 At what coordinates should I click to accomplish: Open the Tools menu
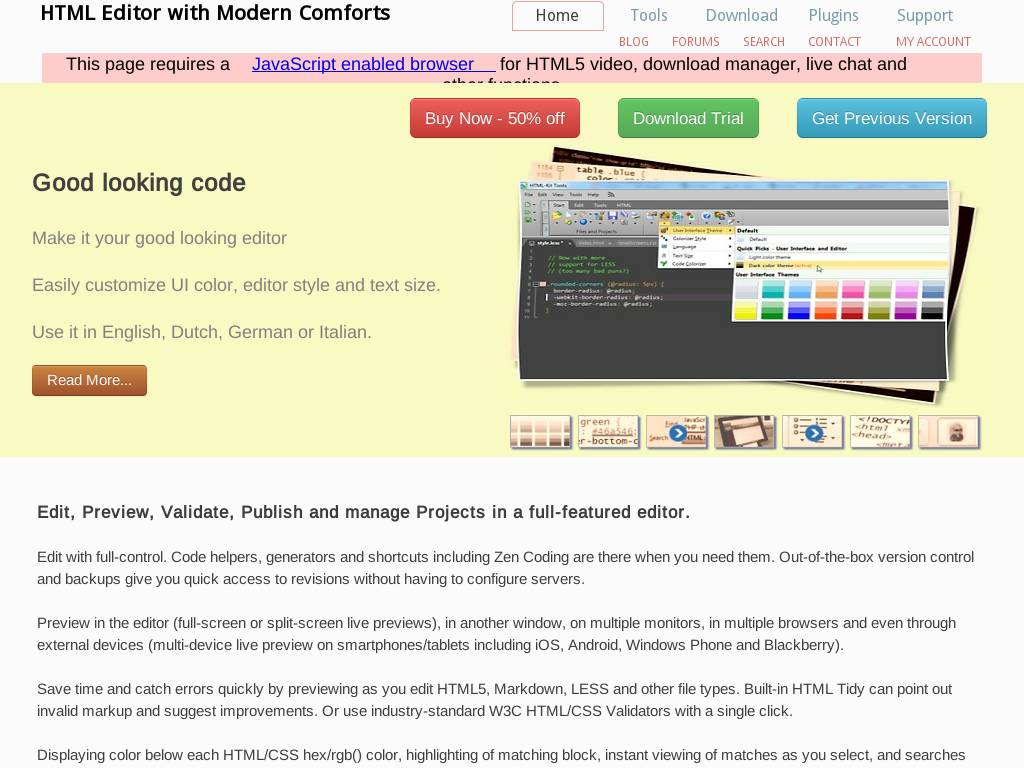click(648, 16)
